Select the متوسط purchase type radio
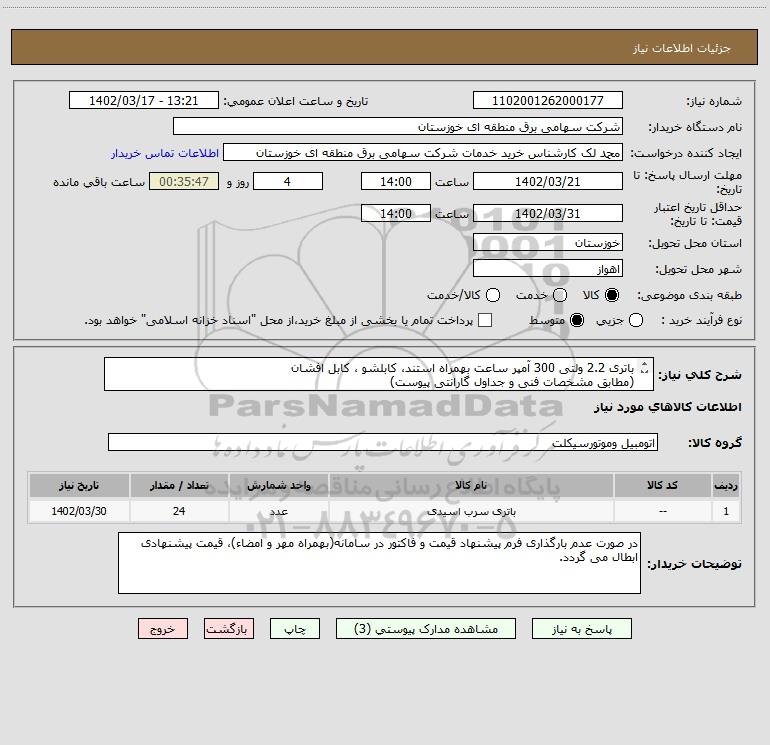Viewport: 770px width, 745px height. [577, 320]
